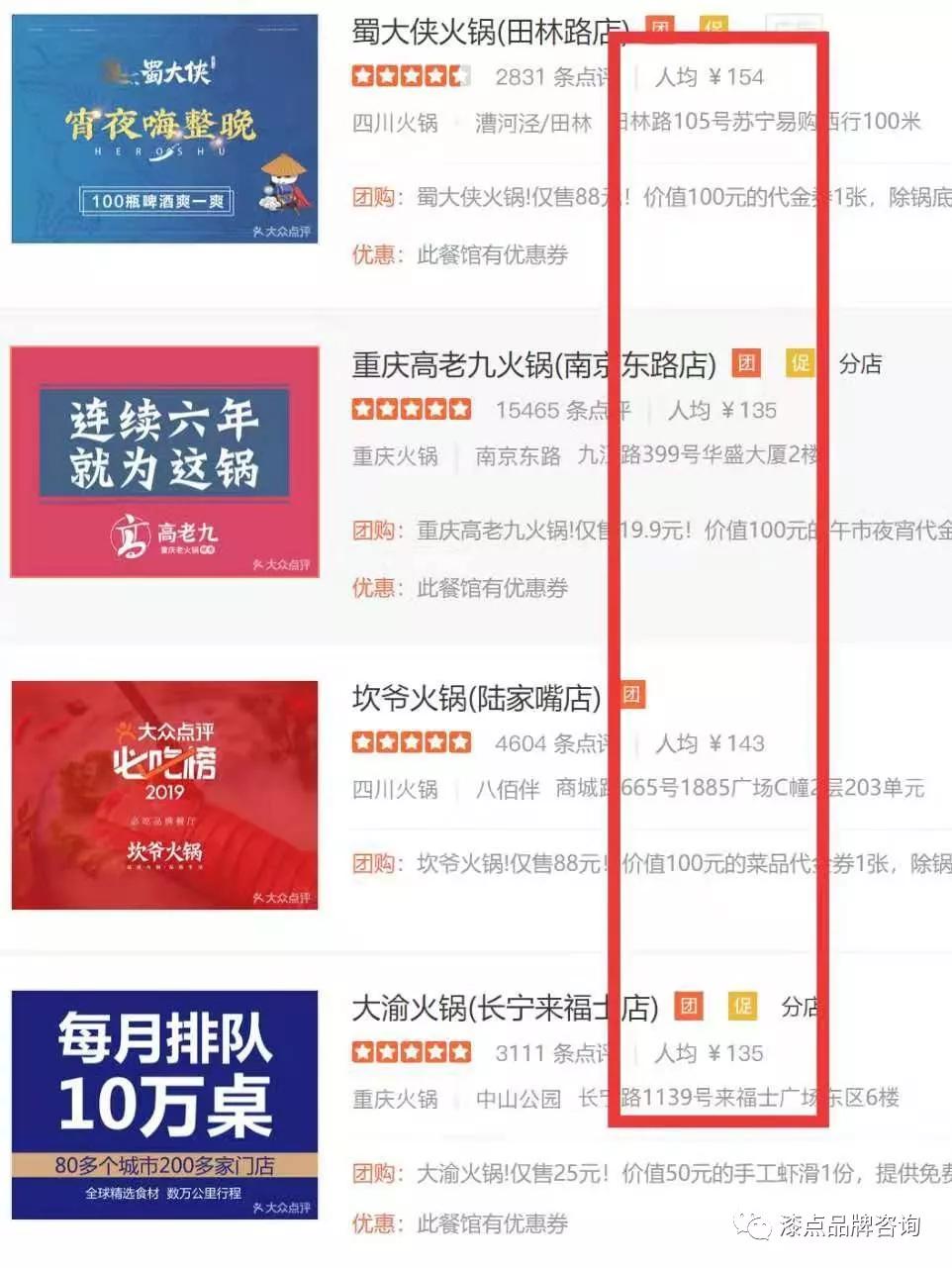Screen dimensions: 952x1268
Task: Open 坎爷火锅(陆家嘴店) title link
Action: (477, 698)
